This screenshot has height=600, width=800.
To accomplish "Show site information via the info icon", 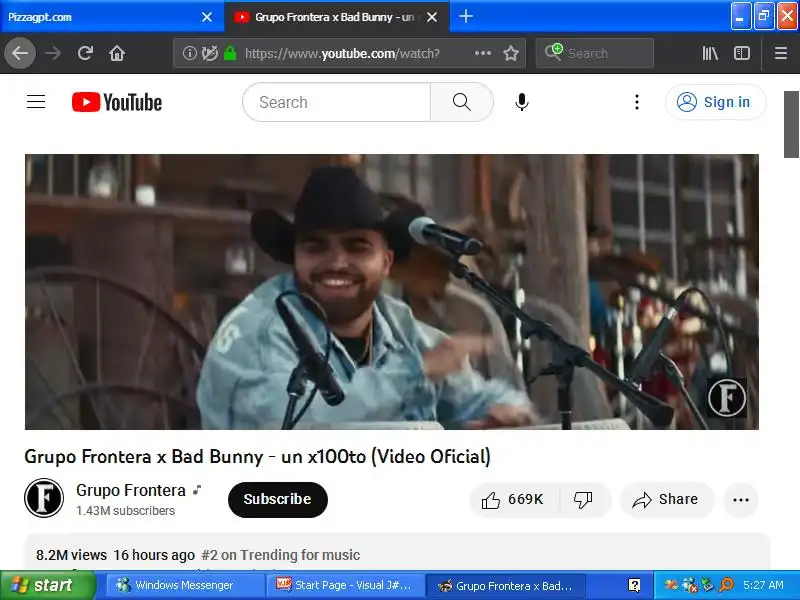I will pyautogui.click(x=189, y=53).
